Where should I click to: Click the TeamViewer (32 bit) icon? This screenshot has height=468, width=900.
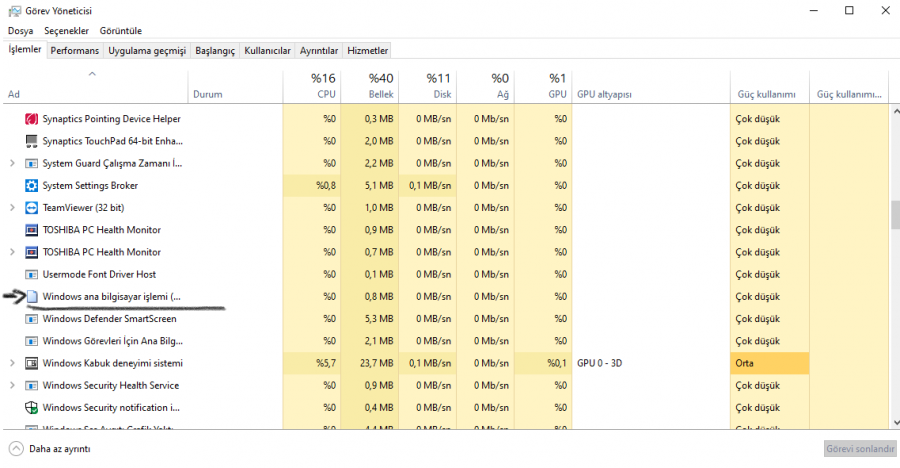[x=32, y=208]
